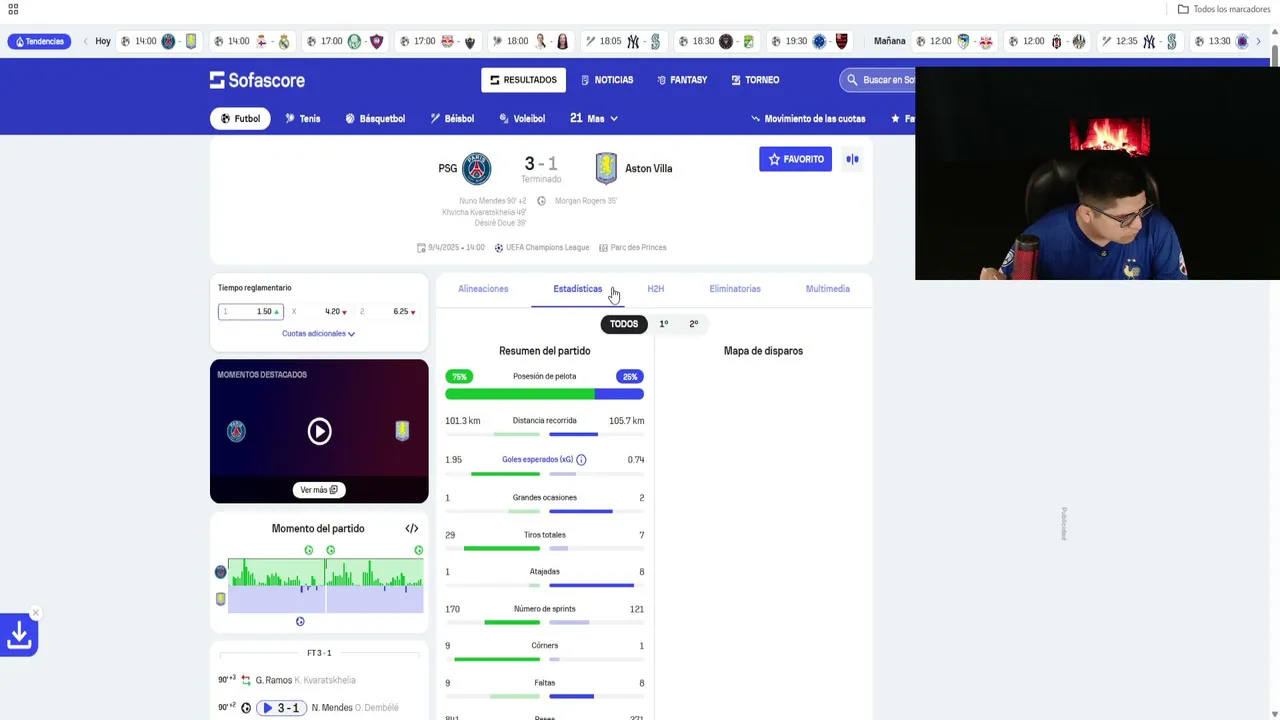Click the Tendencias trending pill

click(x=40, y=41)
